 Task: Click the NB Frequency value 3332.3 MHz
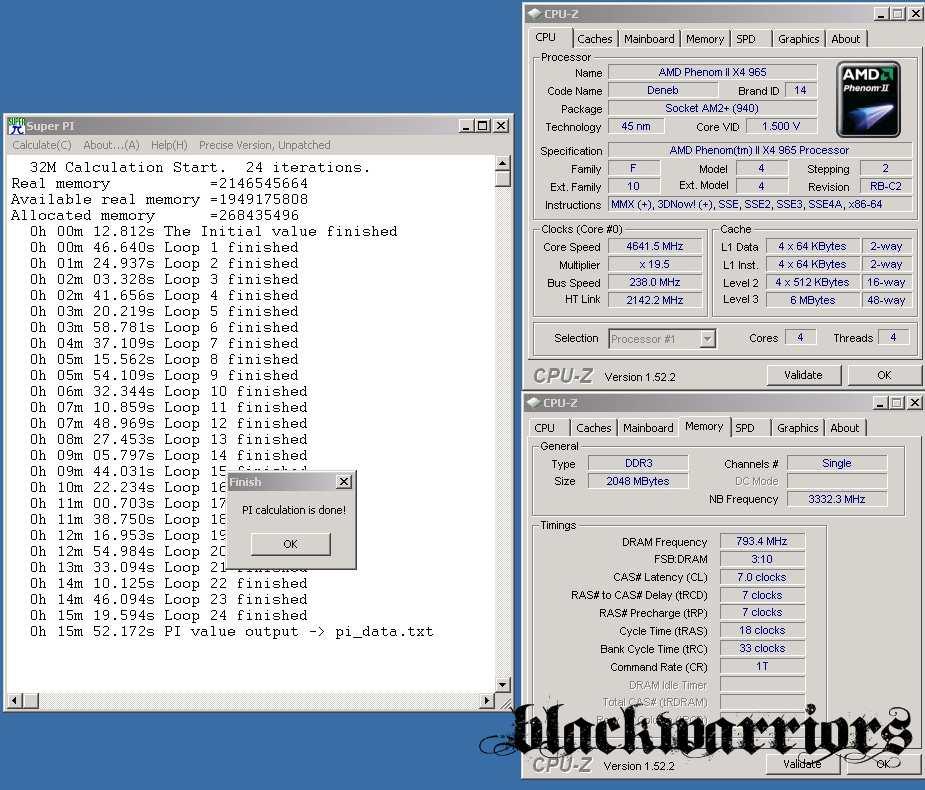(x=837, y=499)
